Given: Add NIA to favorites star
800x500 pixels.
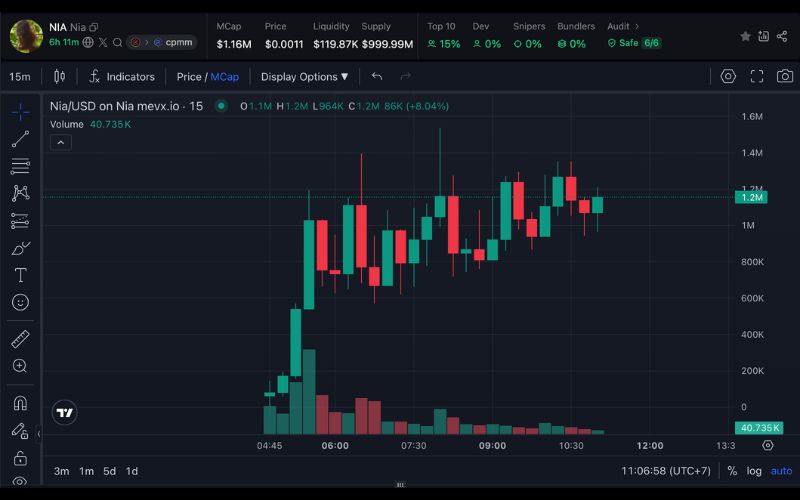Looking at the screenshot, I should pyautogui.click(x=745, y=36).
